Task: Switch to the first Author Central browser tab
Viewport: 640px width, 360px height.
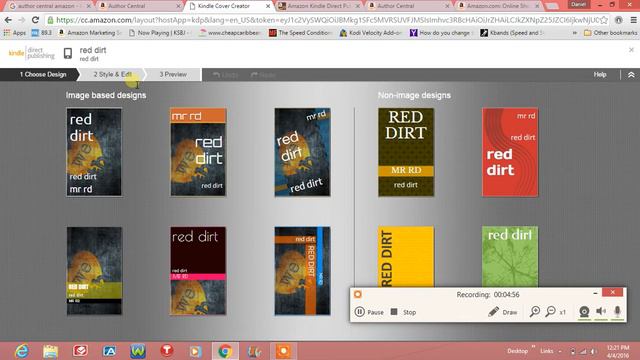Action: 140,6
